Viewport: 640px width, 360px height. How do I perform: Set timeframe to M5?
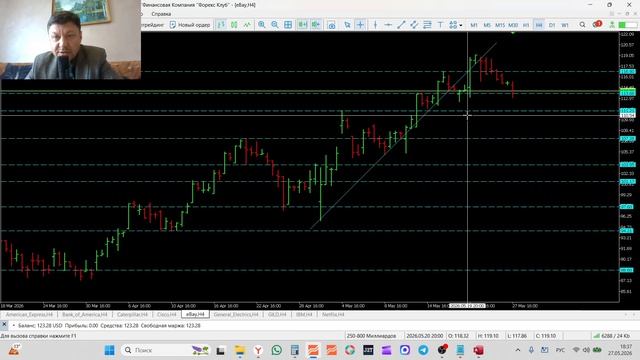pos(487,25)
